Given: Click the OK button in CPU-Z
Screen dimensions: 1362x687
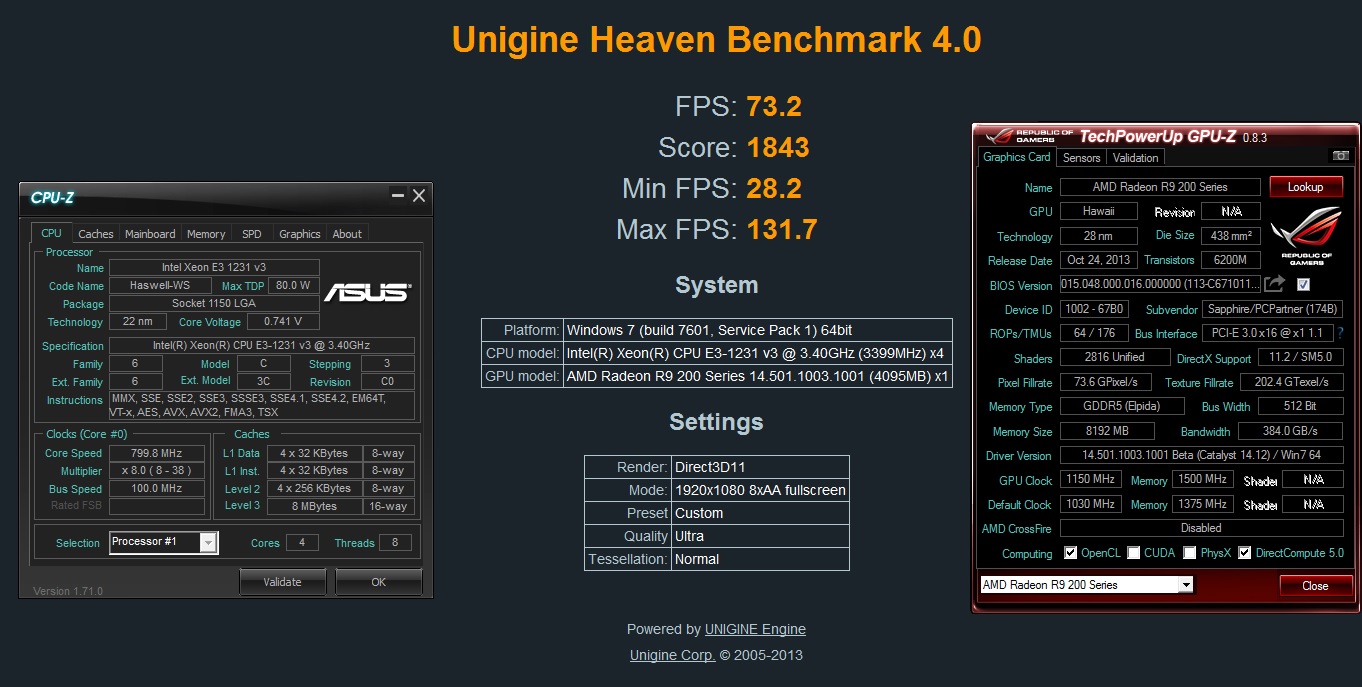Looking at the screenshot, I should (x=378, y=581).
